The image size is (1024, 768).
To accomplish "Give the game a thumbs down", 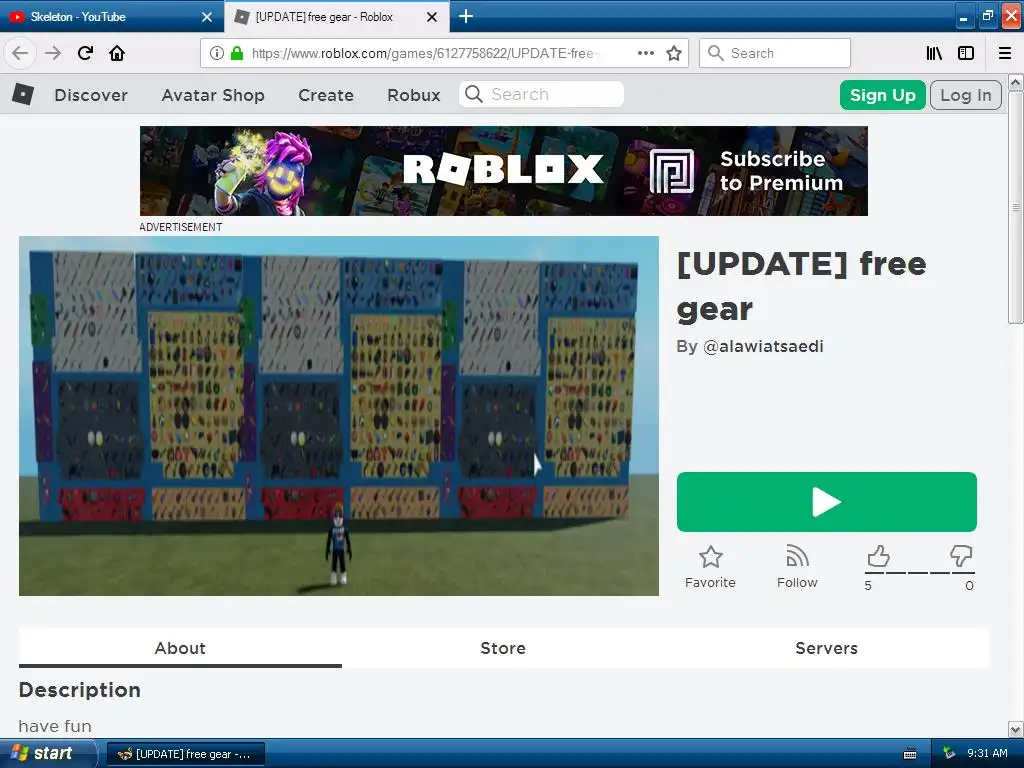I will (x=961, y=556).
